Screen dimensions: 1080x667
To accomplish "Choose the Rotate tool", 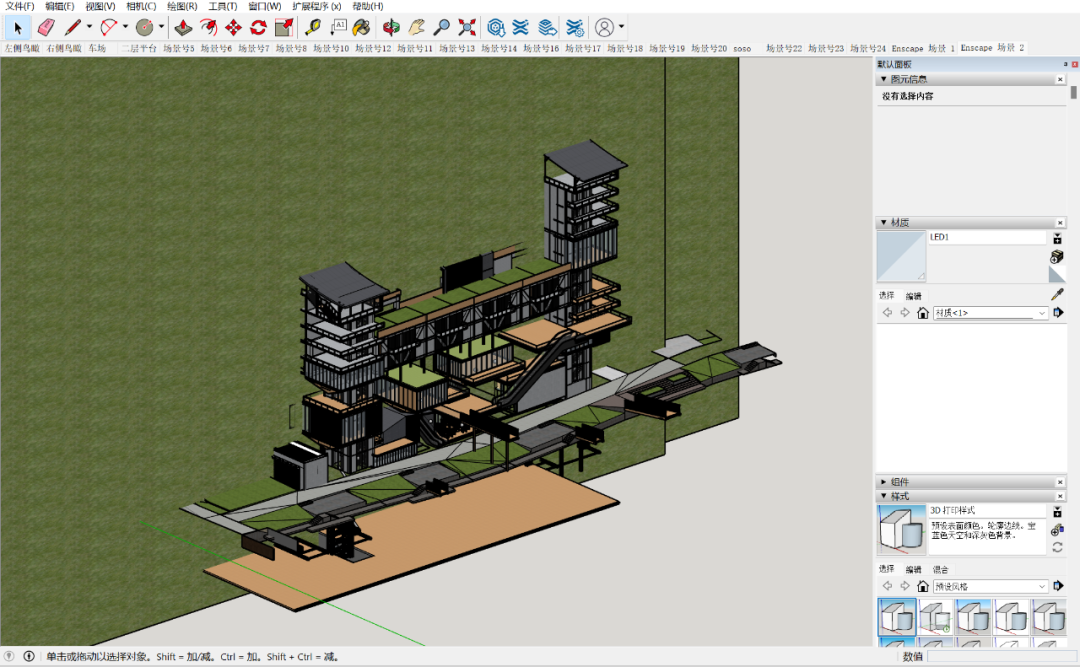I will click(258, 28).
